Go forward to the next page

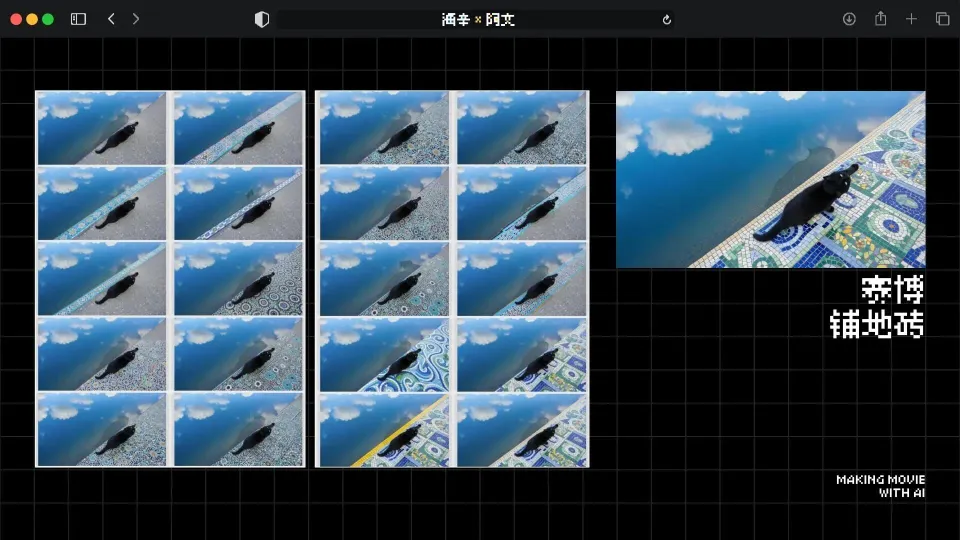click(136, 19)
